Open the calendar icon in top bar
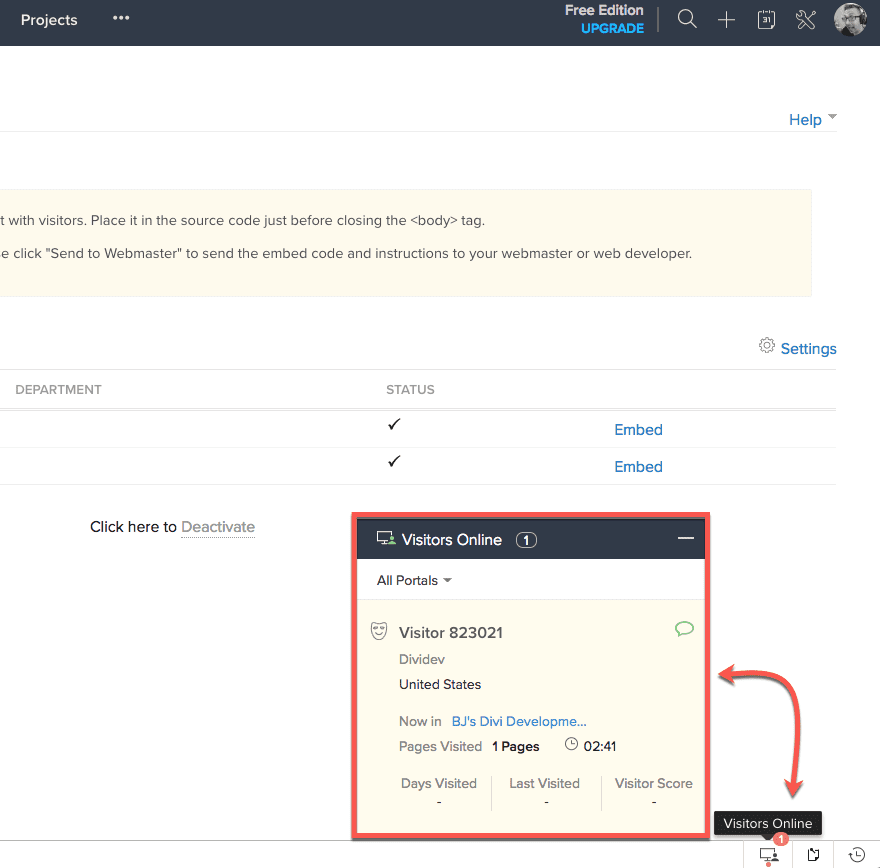The height and width of the screenshot is (868, 880). click(766, 19)
